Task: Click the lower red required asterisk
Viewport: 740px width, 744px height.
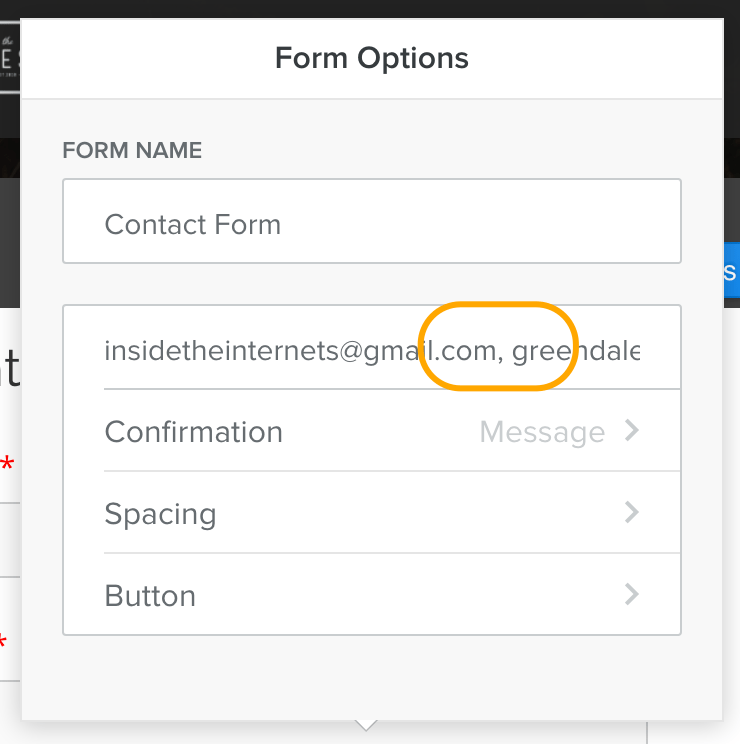Action: pos(3,642)
